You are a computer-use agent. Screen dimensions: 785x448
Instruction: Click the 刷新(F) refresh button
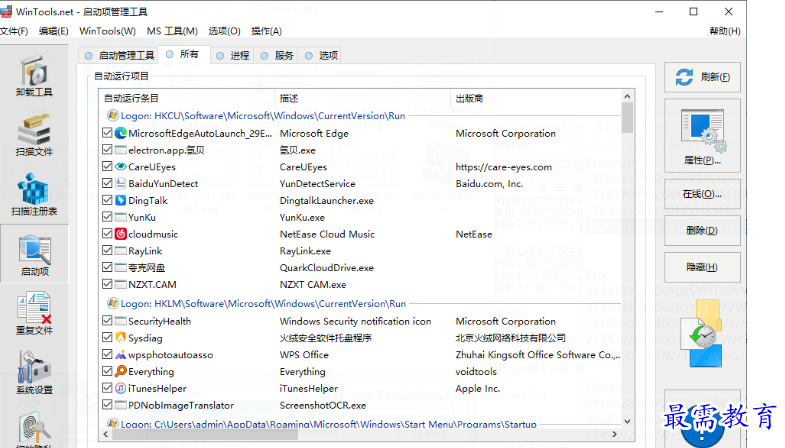[x=702, y=77]
